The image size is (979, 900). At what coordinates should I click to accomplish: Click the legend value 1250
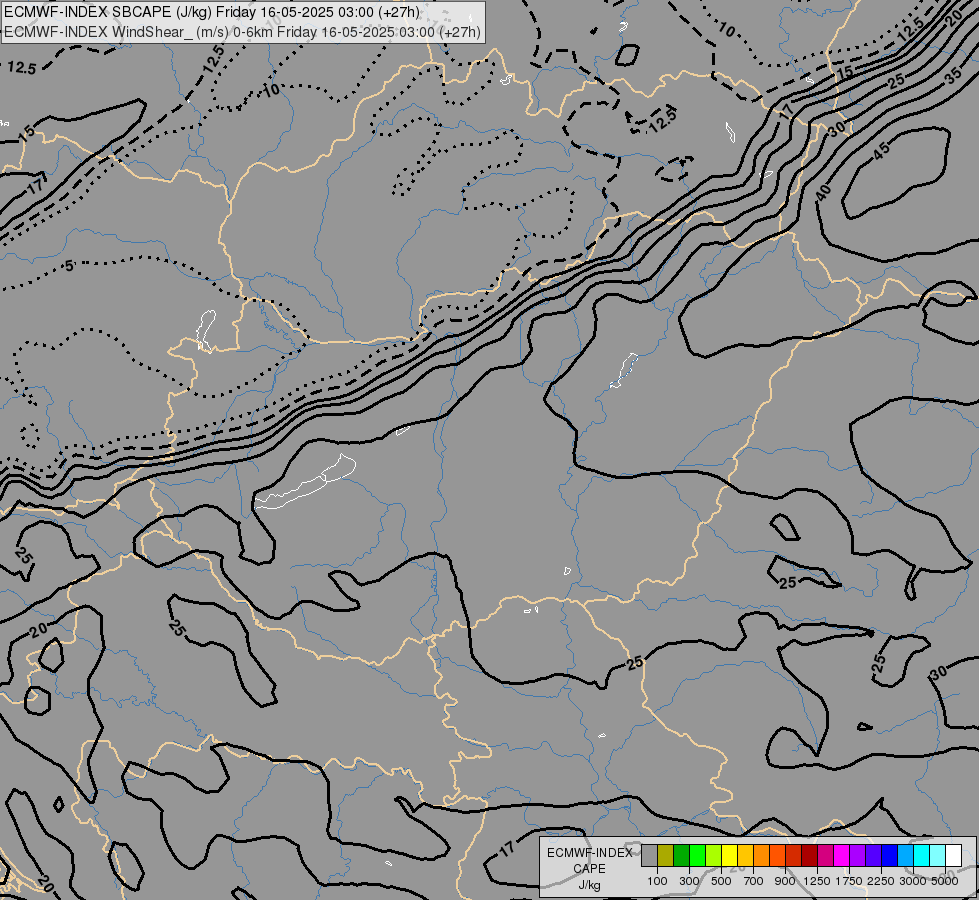pyautogui.click(x=817, y=881)
